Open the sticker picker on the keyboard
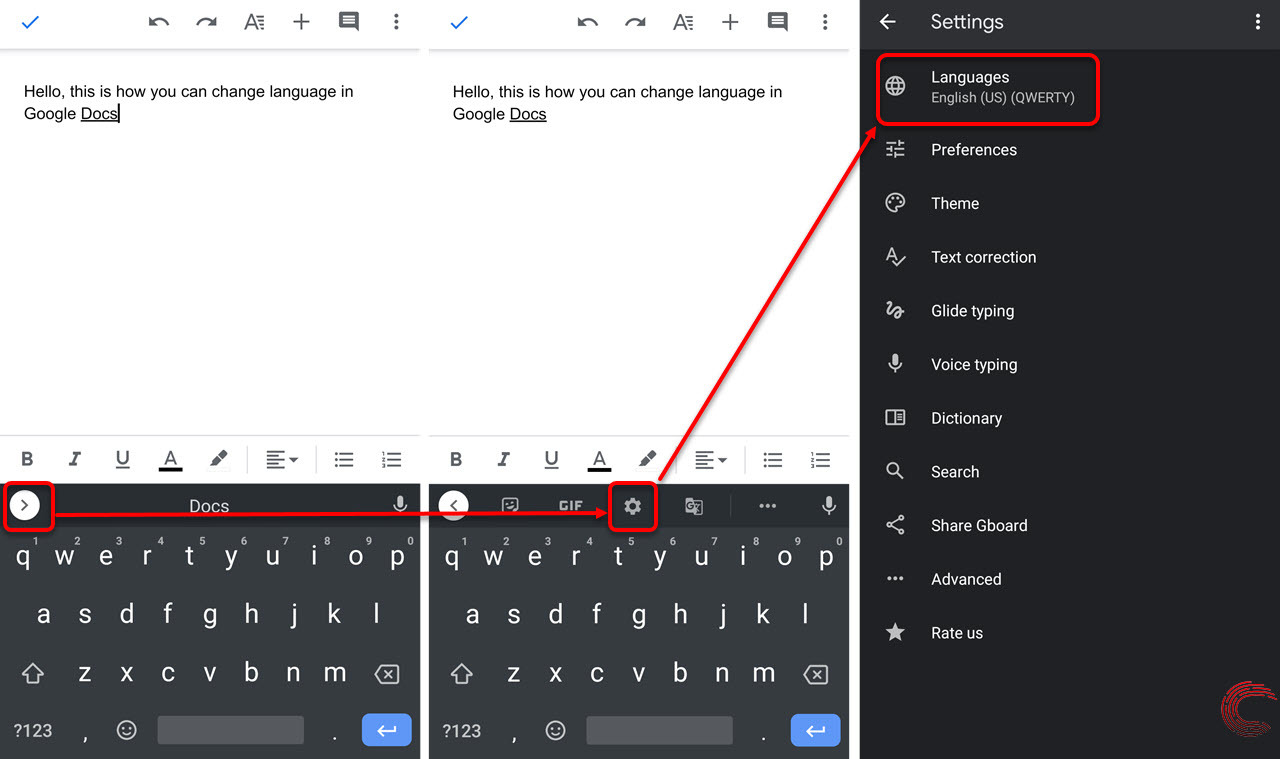Viewport: 1280px width, 759px height. pos(510,505)
